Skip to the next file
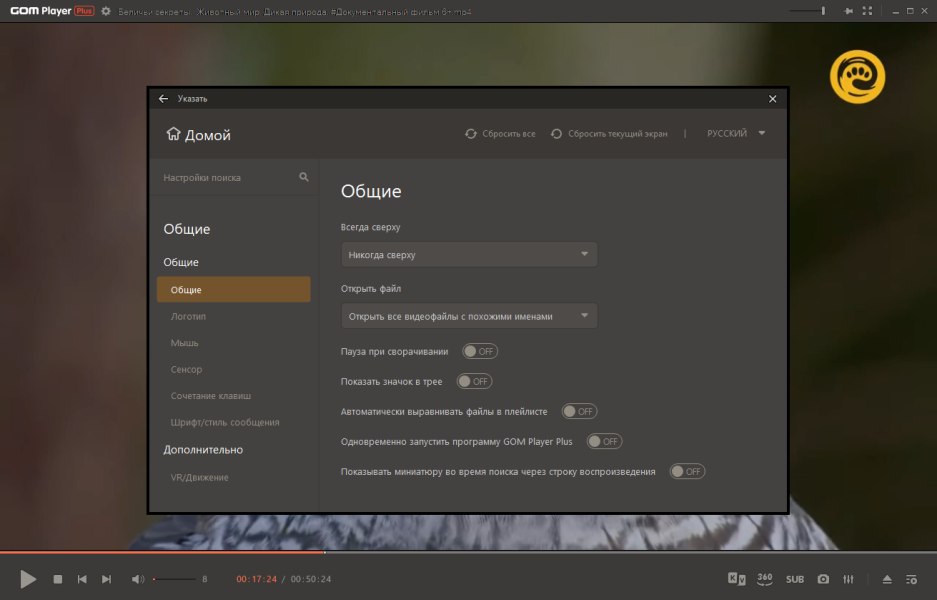Image resolution: width=937 pixels, height=600 pixels. point(106,578)
